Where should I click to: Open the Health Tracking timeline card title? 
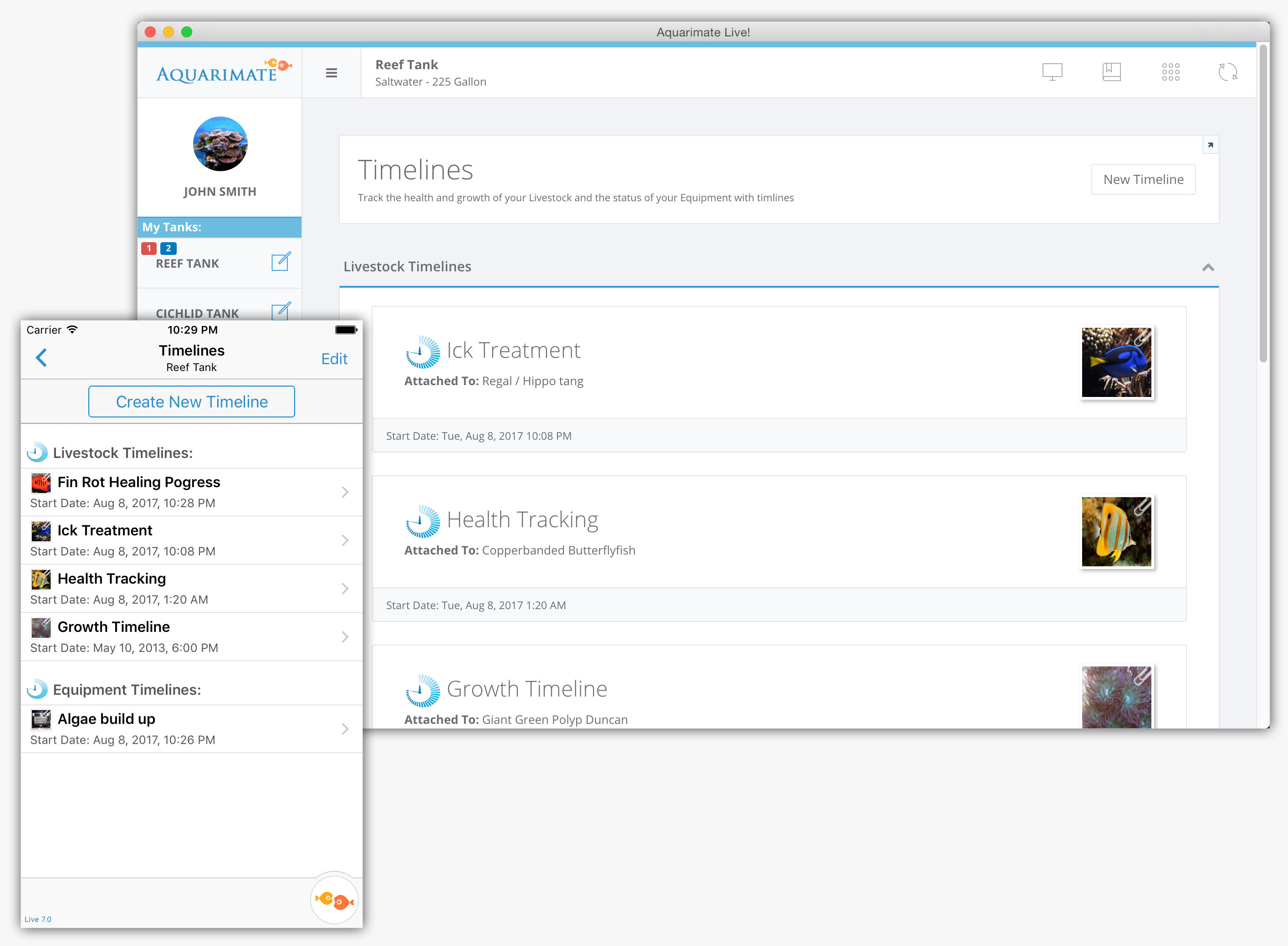[522, 519]
